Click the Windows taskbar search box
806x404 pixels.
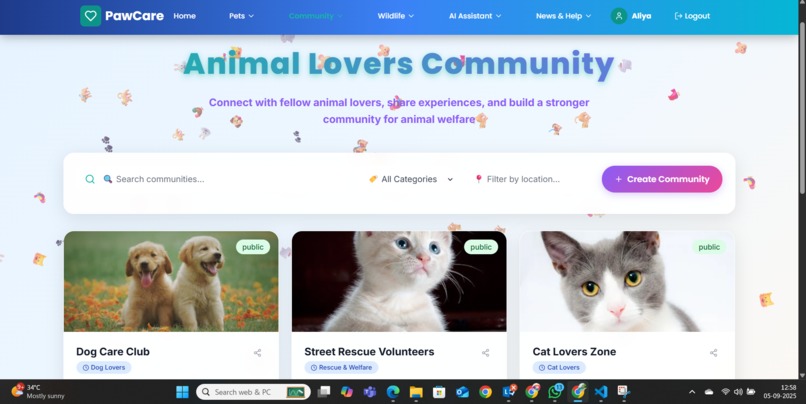[253, 392]
